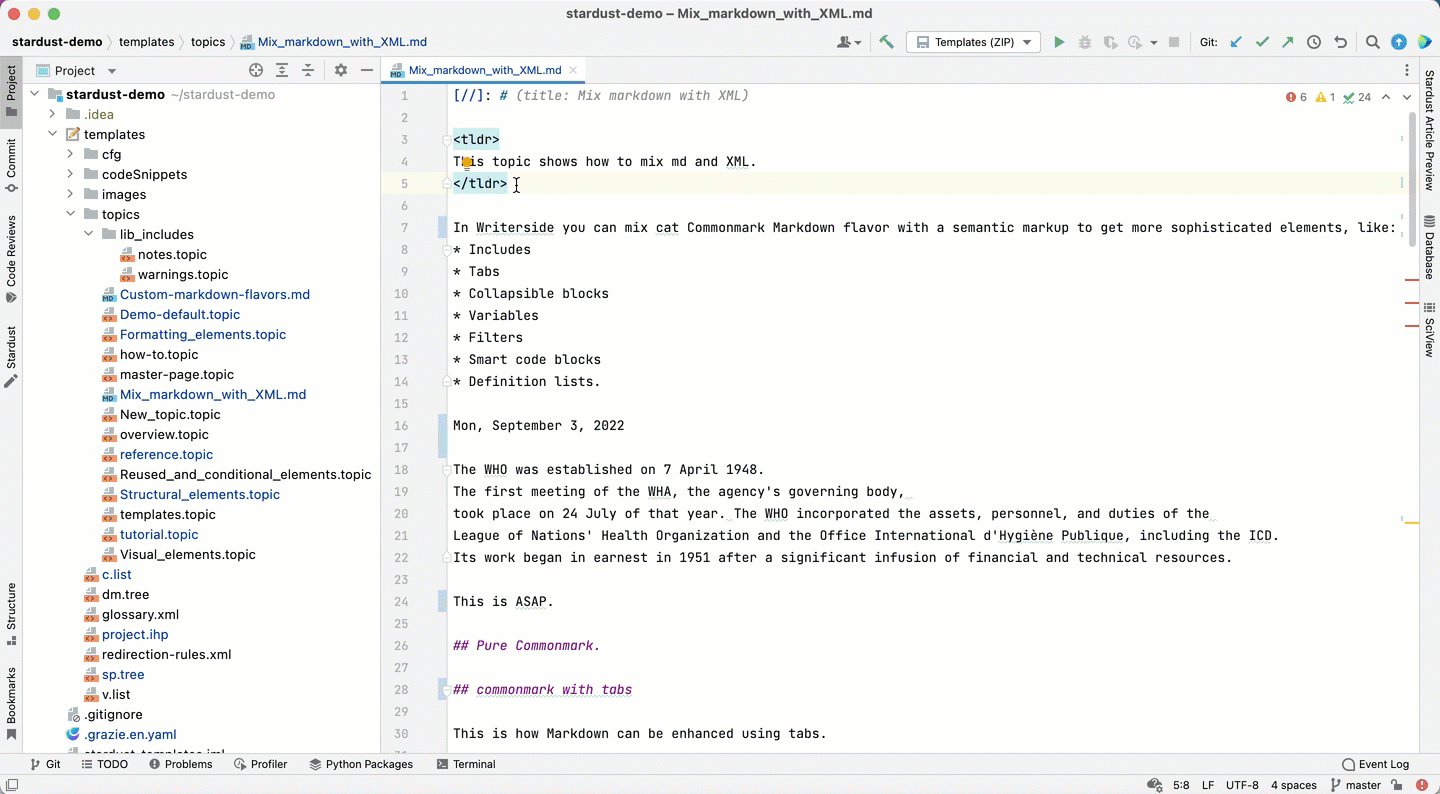This screenshot has width=1440, height=794.
Task: Toggle tool window bars in bottom-left corner
Action: (11, 785)
